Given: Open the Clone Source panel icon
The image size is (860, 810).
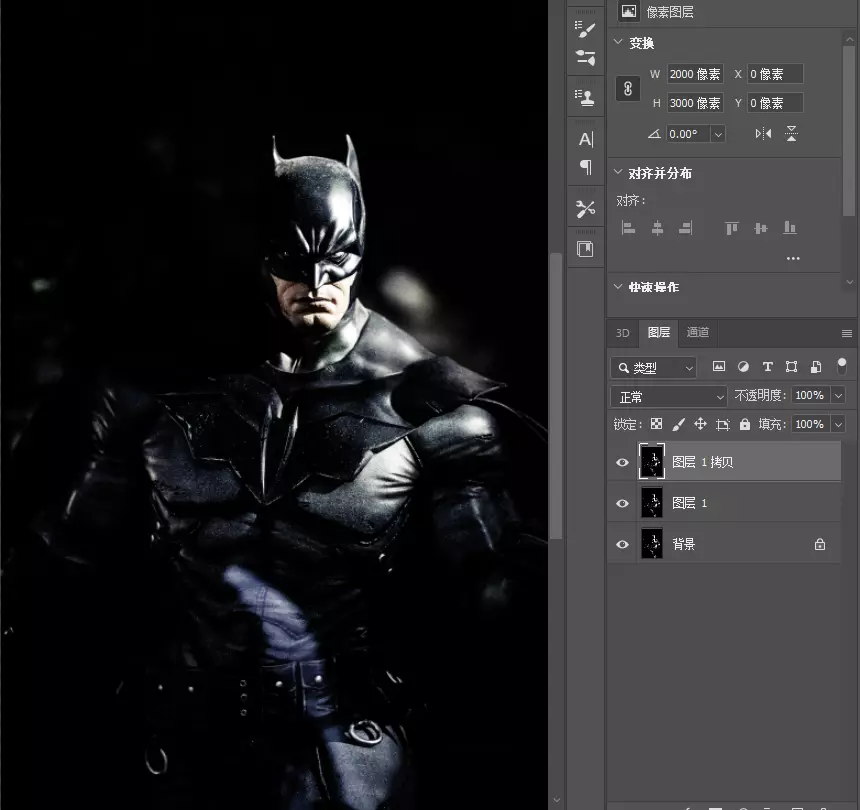Looking at the screenshot, I should tap(585, 98).
